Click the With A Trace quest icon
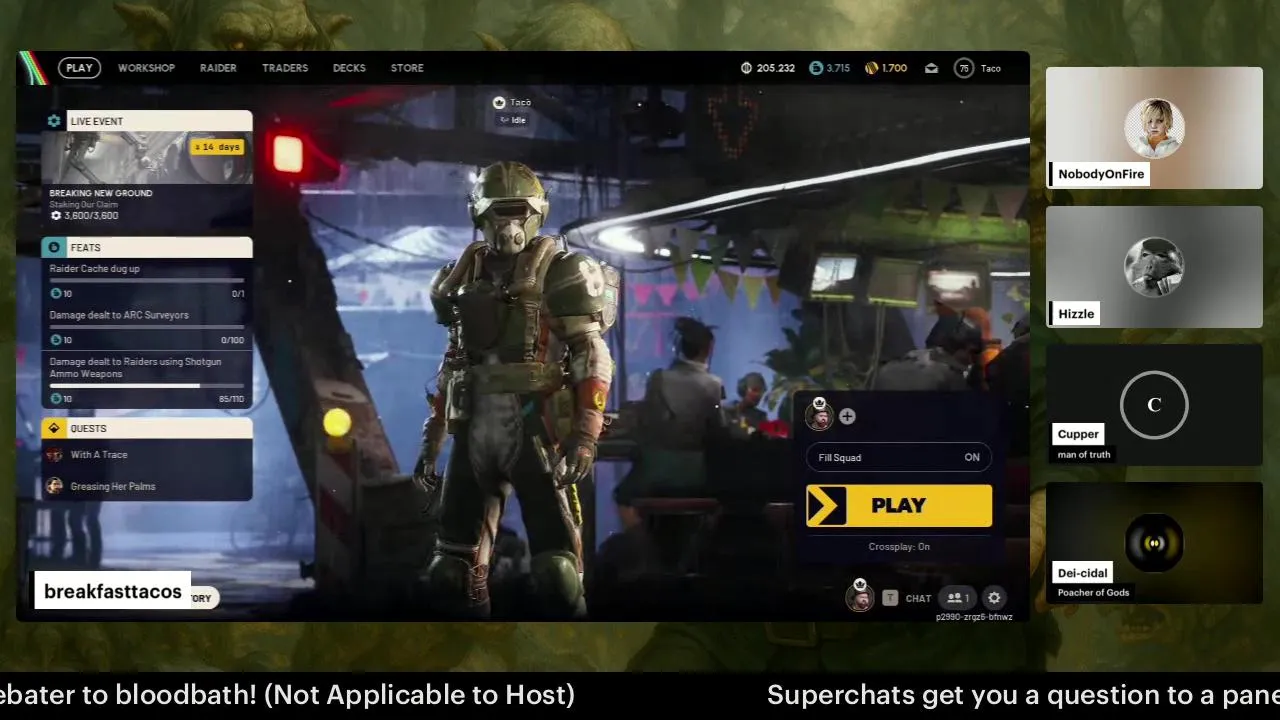This screenshot has height=720, width=1280. 55,455
